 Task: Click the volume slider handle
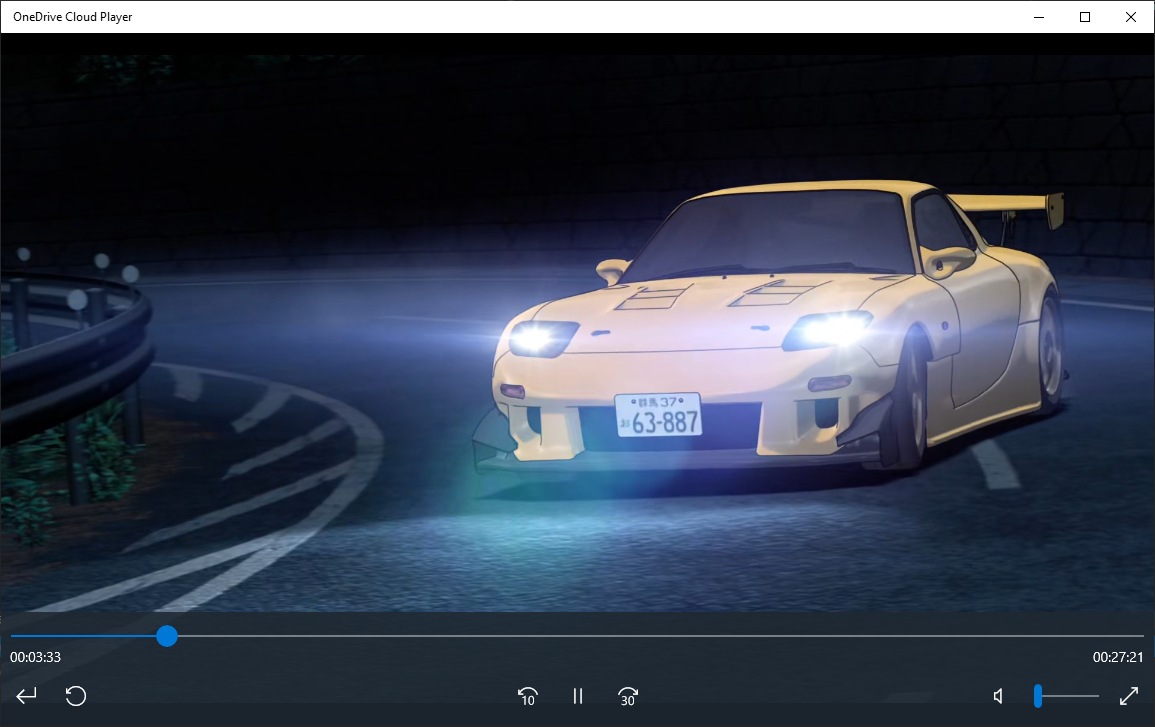(1038, 696)
